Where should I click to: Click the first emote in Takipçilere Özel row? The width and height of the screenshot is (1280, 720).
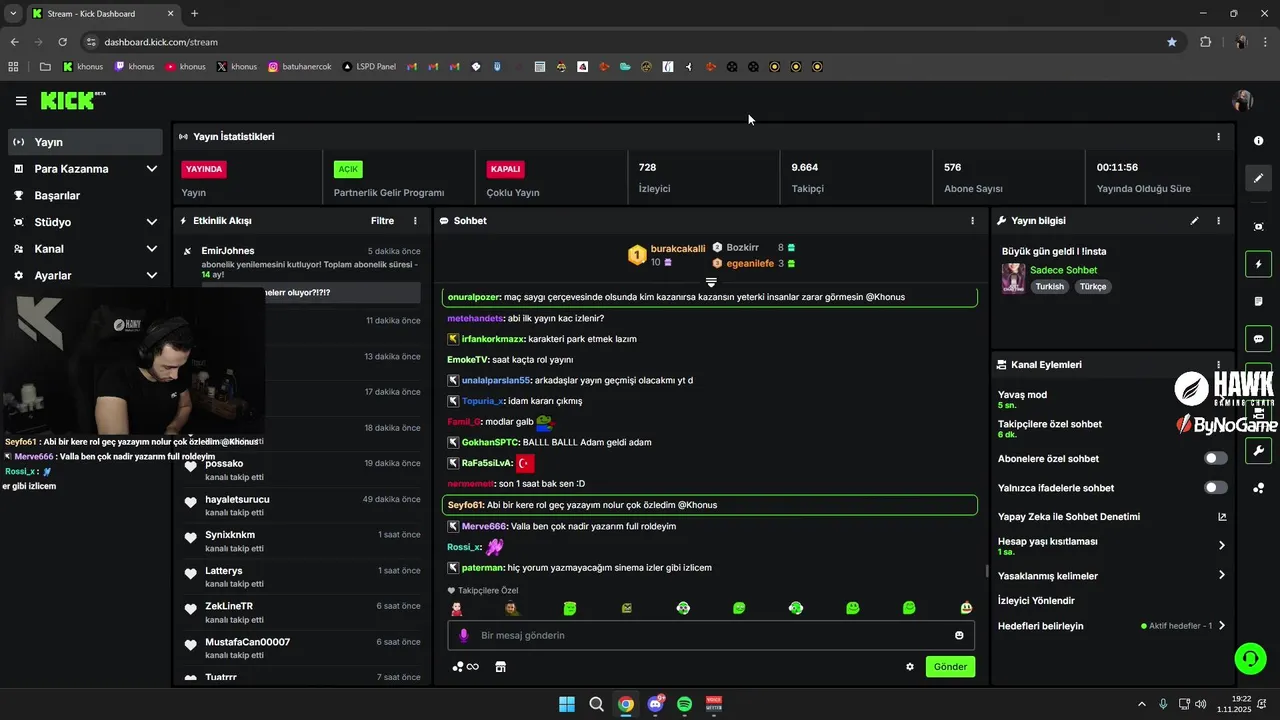[x=457, y=608]
